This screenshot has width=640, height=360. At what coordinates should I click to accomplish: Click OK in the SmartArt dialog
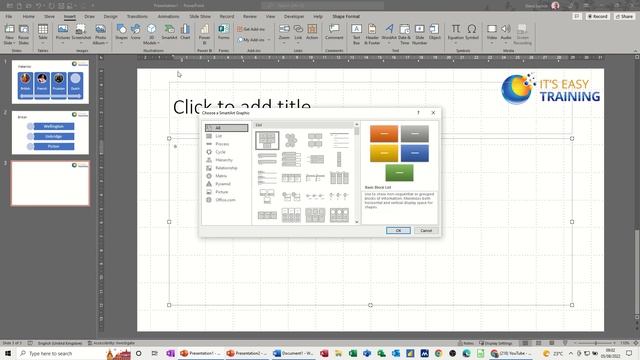click(398, 231)
